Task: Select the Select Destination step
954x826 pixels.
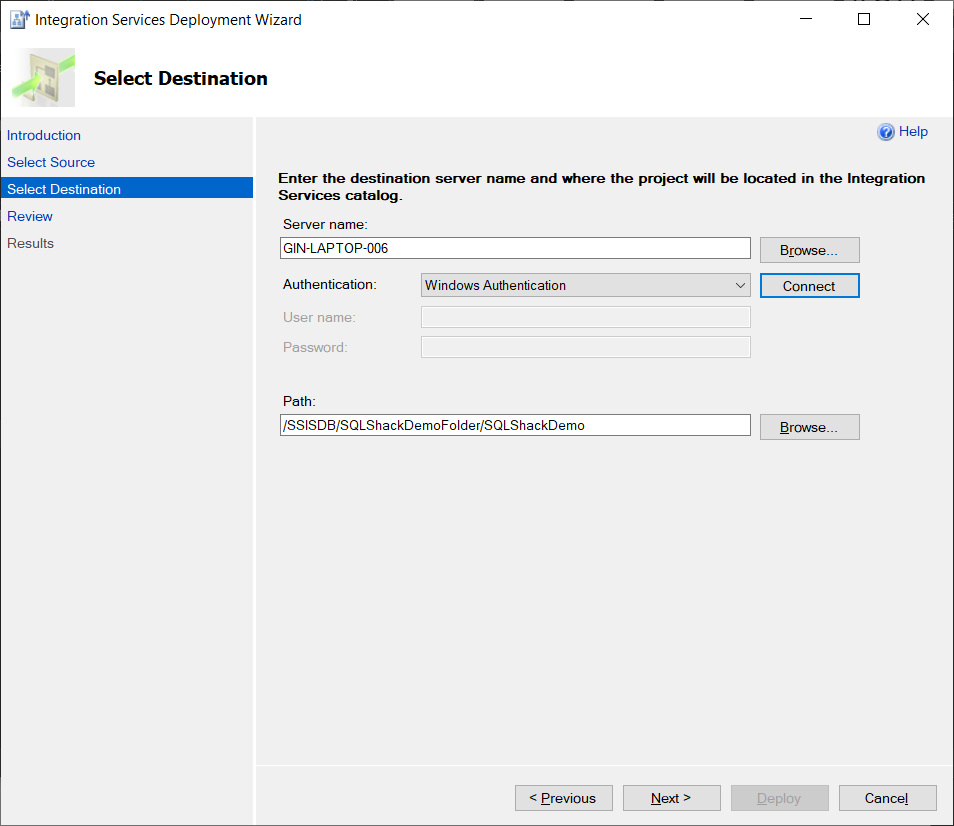Action: click(127, 189)
